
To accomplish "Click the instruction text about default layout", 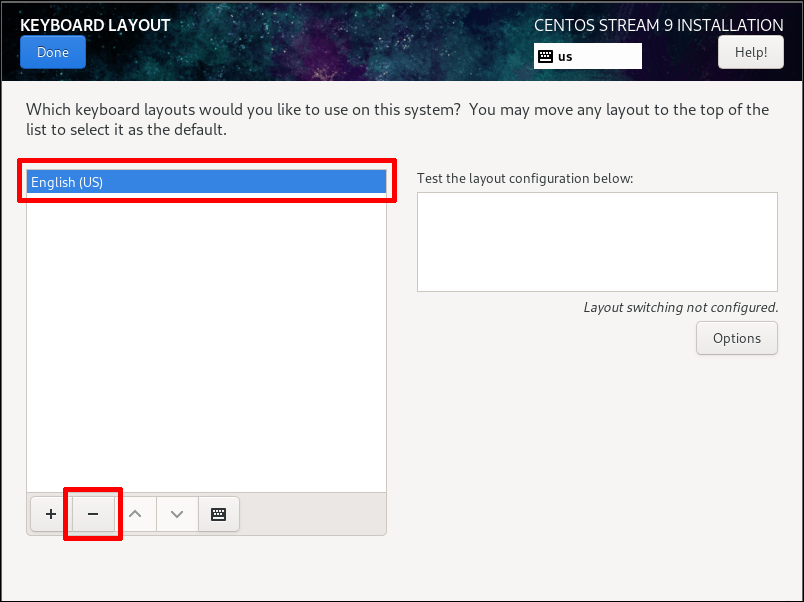I will [397, 119].
